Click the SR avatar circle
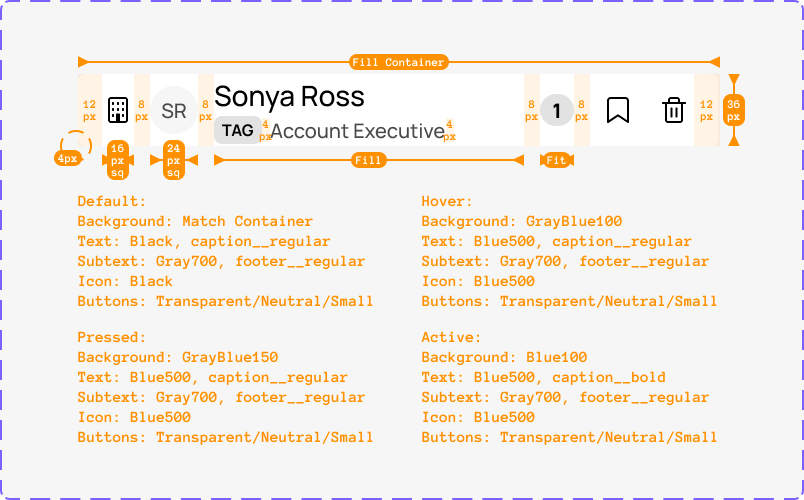Screen dimensions: 804x500 [174, 110]
